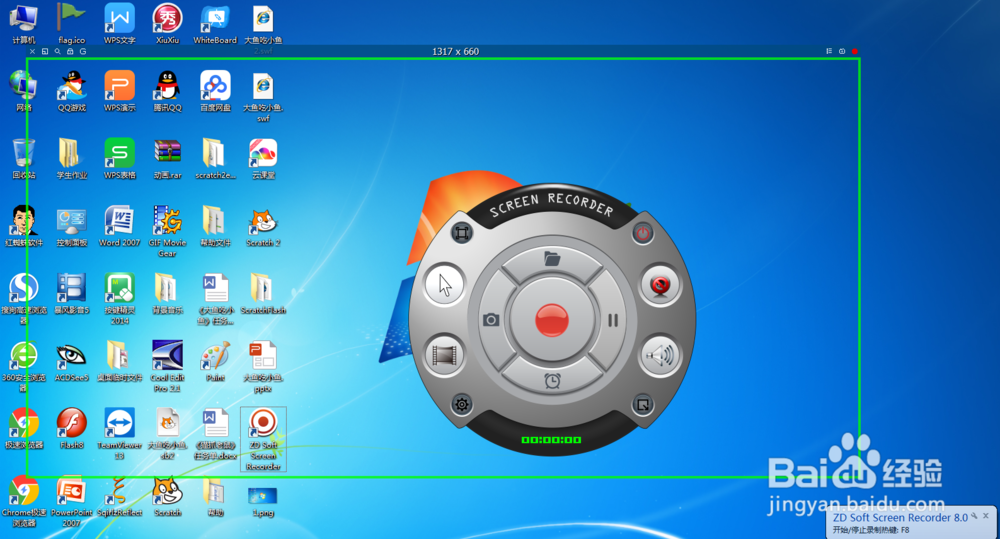1000x539 pixels.
Task: Select the 云课堂 desktop icon
Action: (x=263, y=159)
